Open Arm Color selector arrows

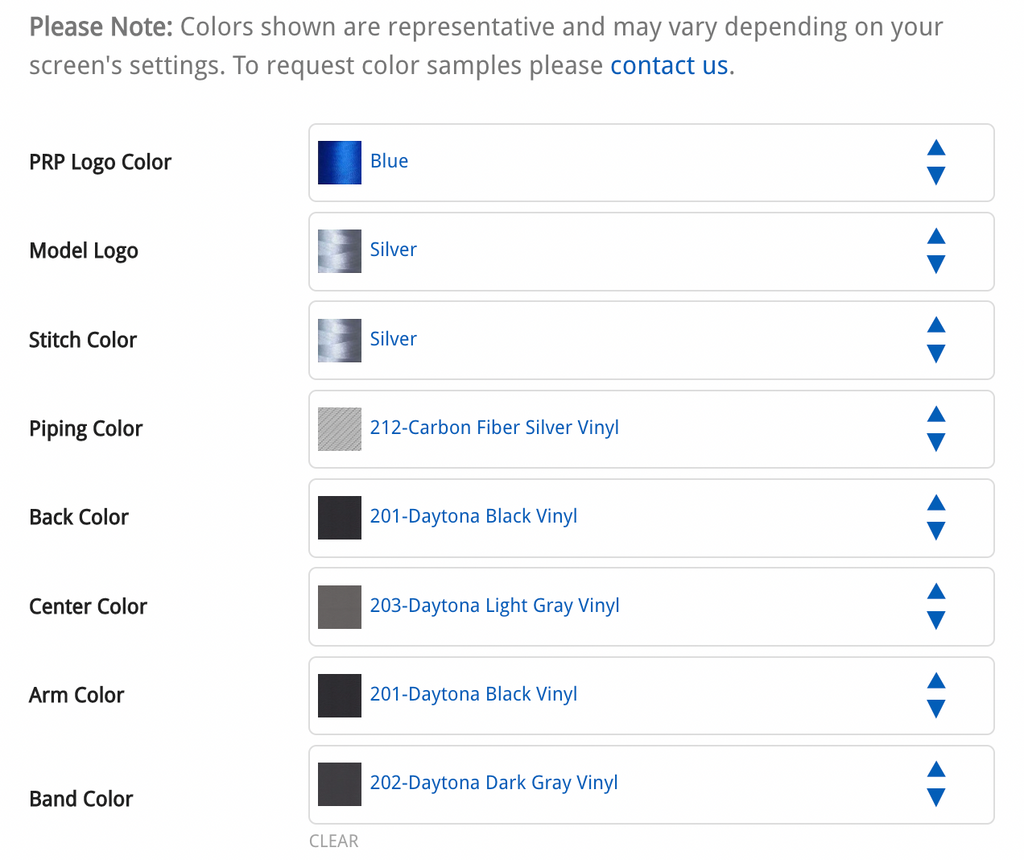tap(936, 695)
